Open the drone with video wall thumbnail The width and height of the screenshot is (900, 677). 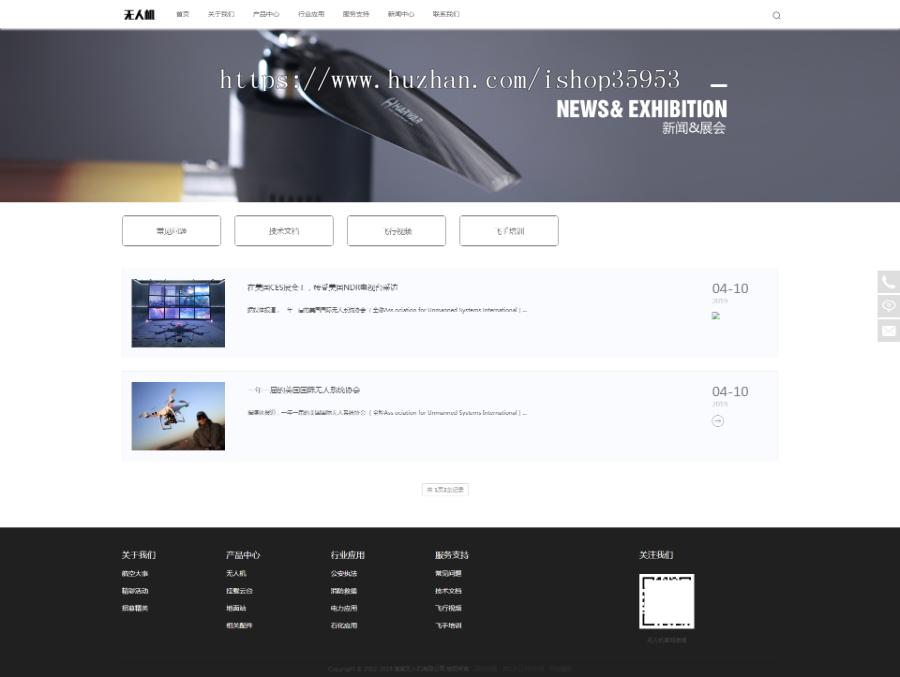179,313
